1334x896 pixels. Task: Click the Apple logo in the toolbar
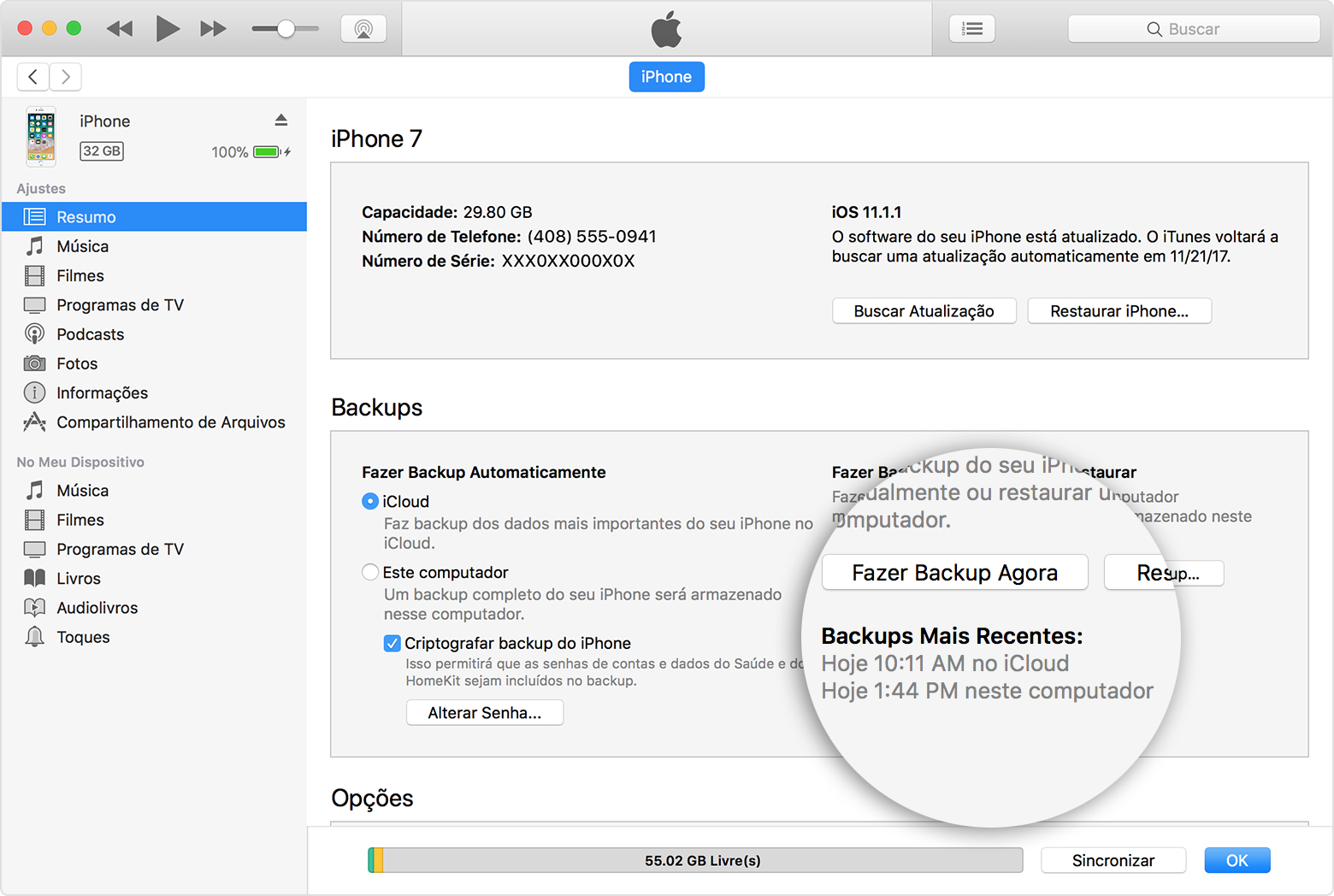coord(667,29)
